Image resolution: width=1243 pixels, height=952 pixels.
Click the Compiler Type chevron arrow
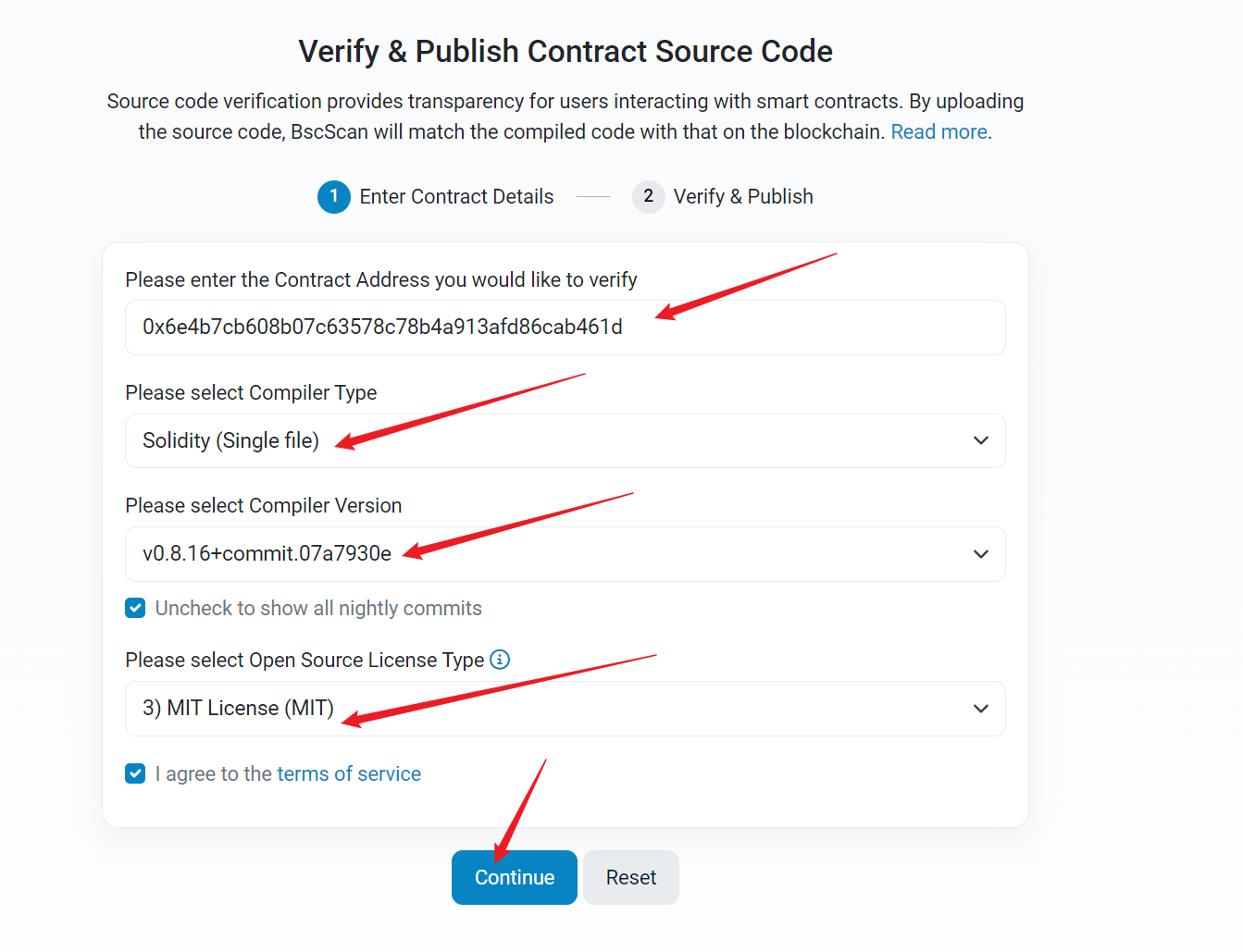(981, 440)
